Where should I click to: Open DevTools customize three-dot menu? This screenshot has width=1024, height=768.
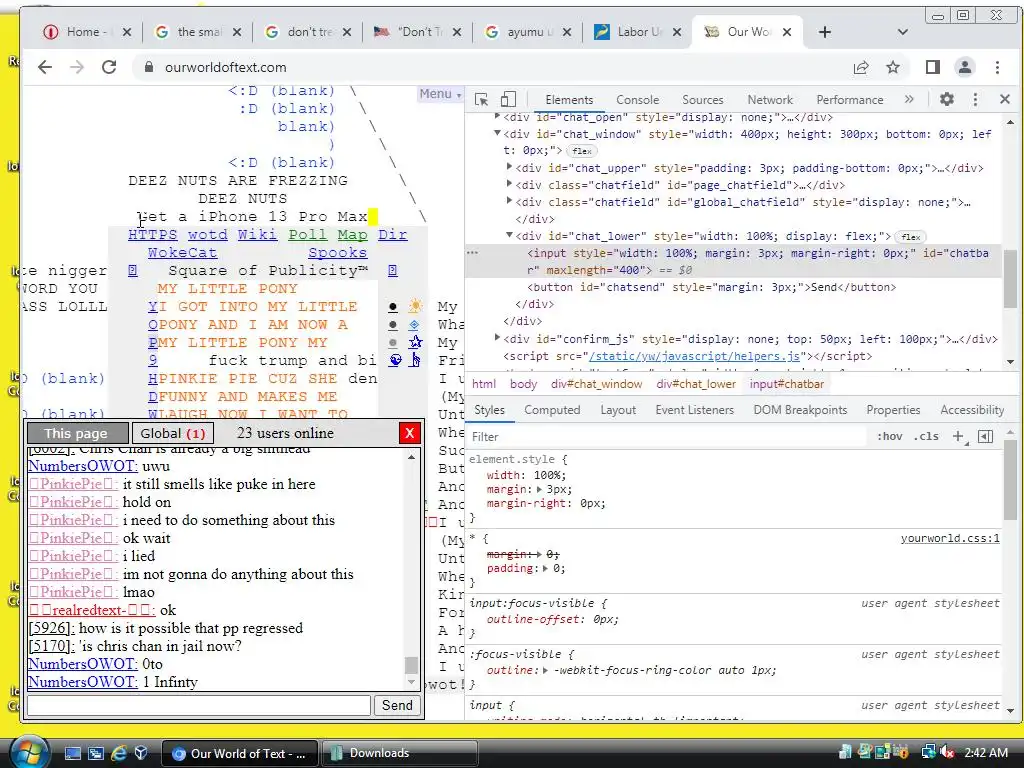[975, 99]
